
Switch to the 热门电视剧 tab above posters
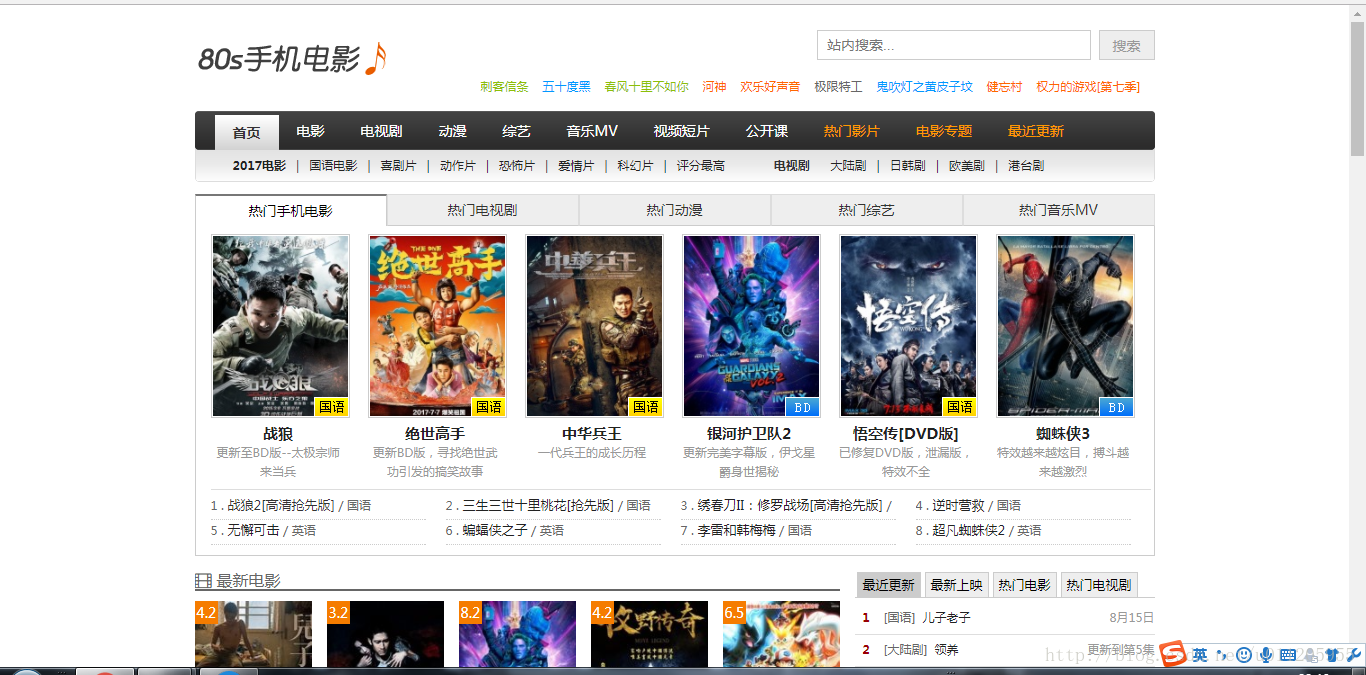click(482, 210)
